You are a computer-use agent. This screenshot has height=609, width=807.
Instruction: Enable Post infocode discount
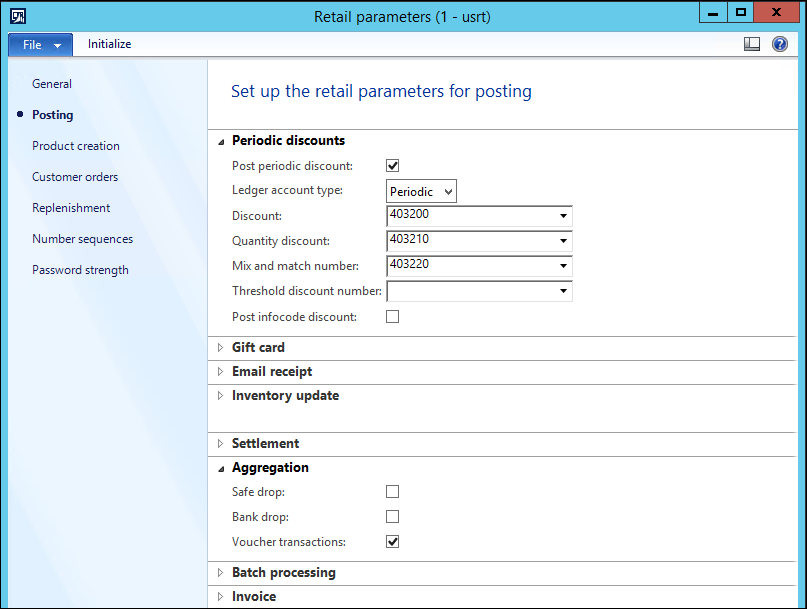point(392,316)
